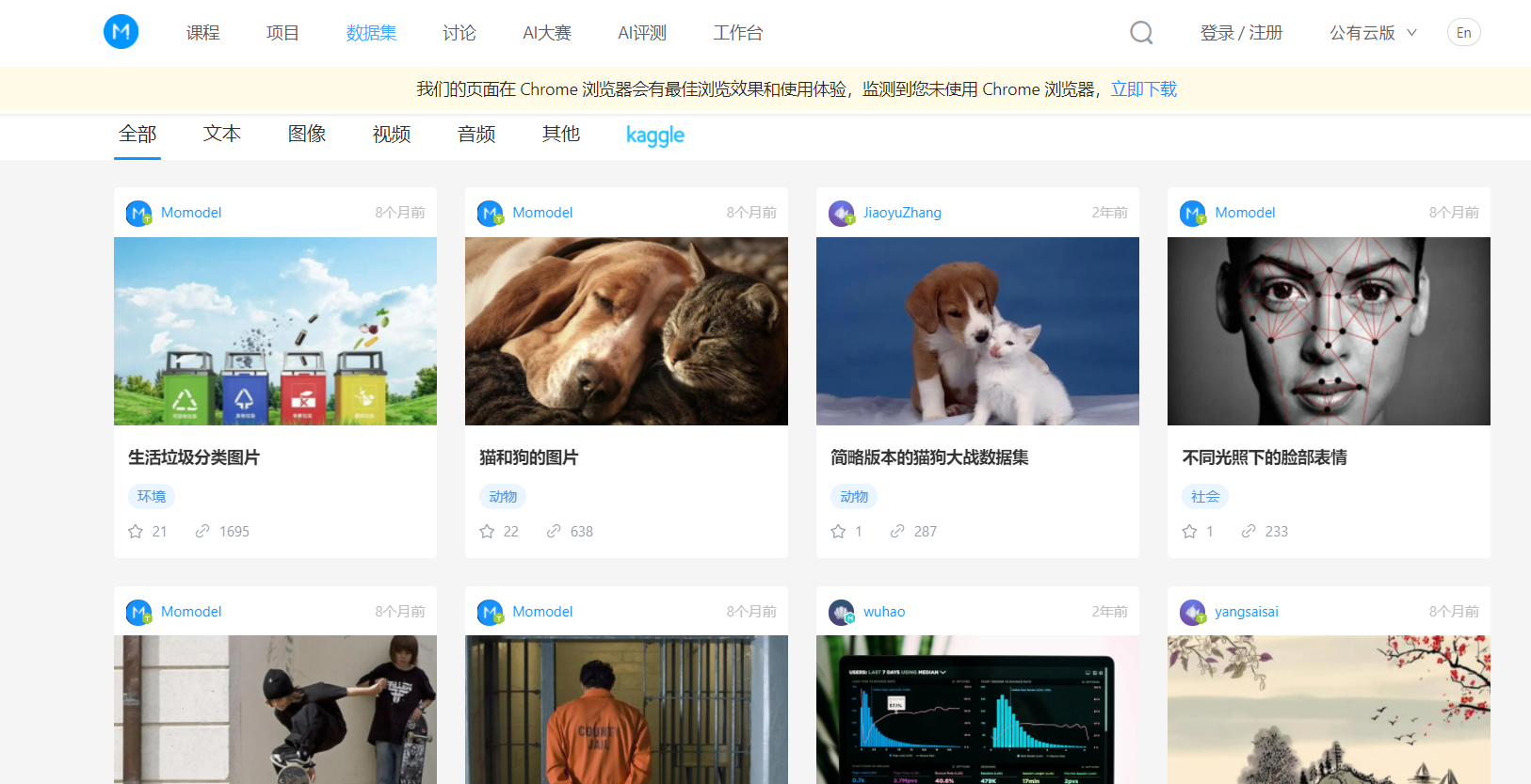Click the 社会 tag

1205,496
